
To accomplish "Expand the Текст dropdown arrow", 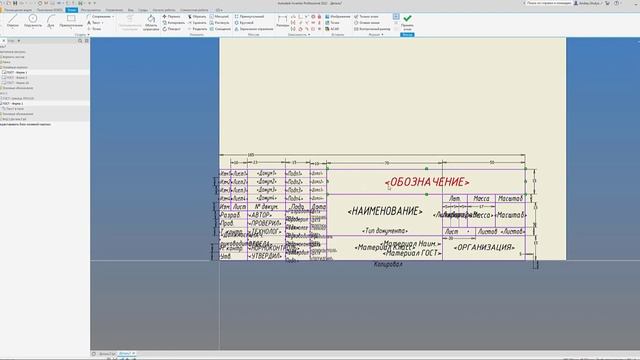I will 102,23.
